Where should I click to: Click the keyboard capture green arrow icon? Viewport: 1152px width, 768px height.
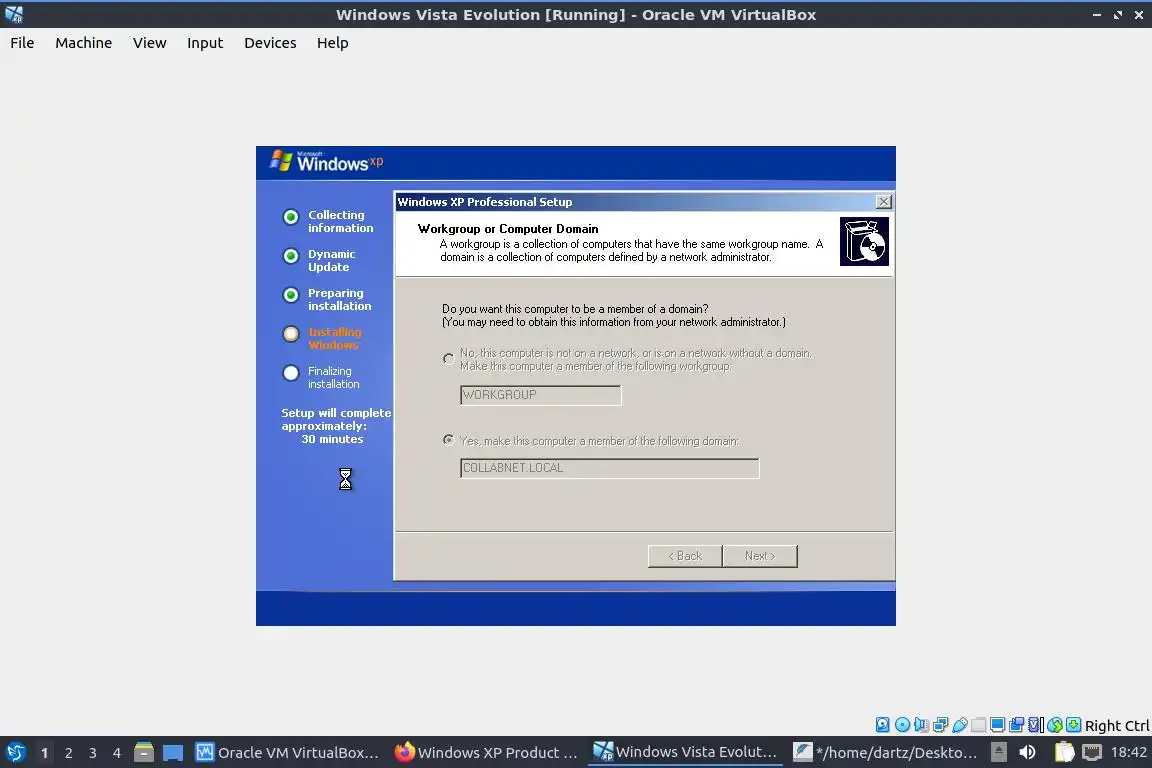[x=1074, y=725]
